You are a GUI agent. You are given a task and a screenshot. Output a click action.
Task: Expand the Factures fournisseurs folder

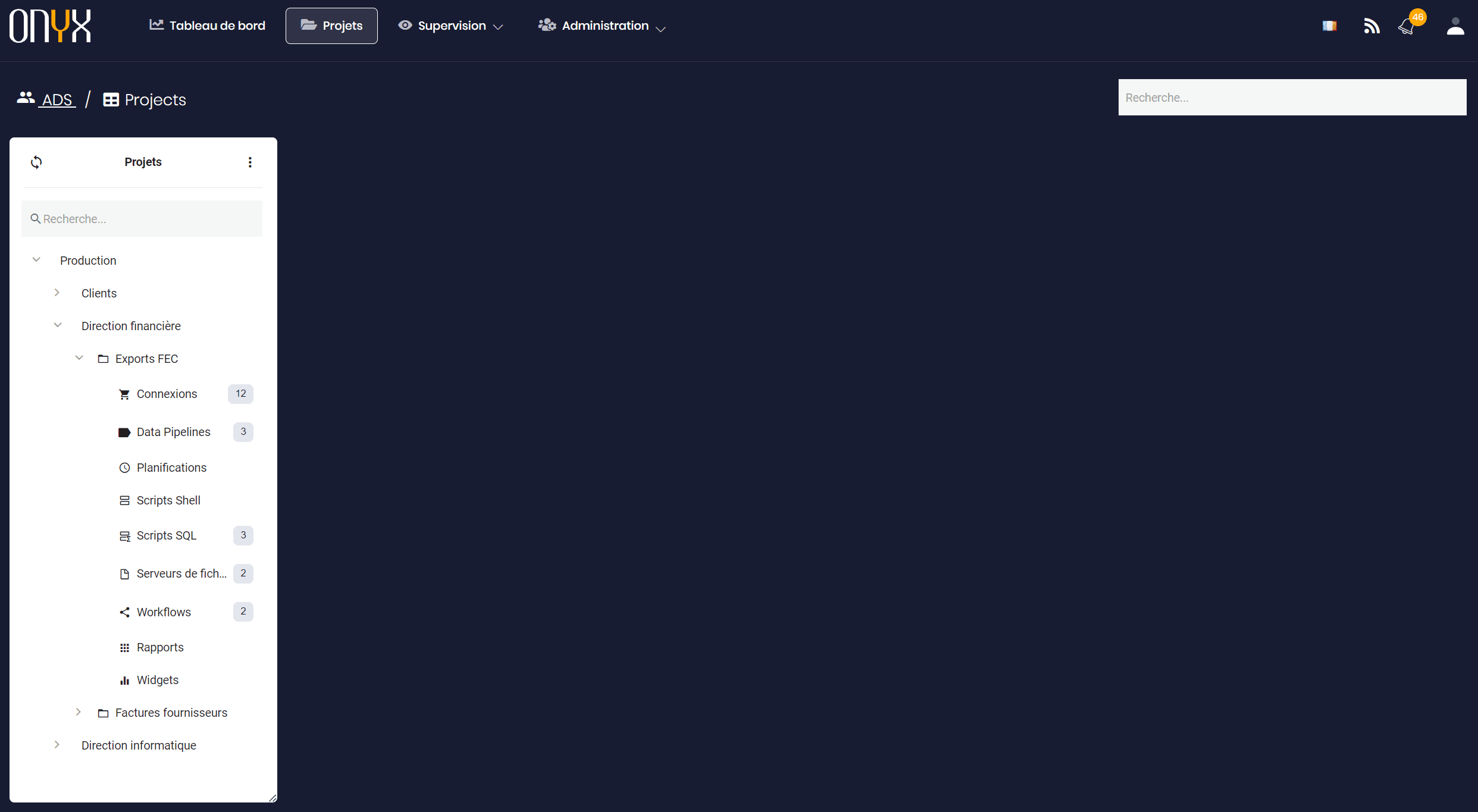click(x=79, y=712)
